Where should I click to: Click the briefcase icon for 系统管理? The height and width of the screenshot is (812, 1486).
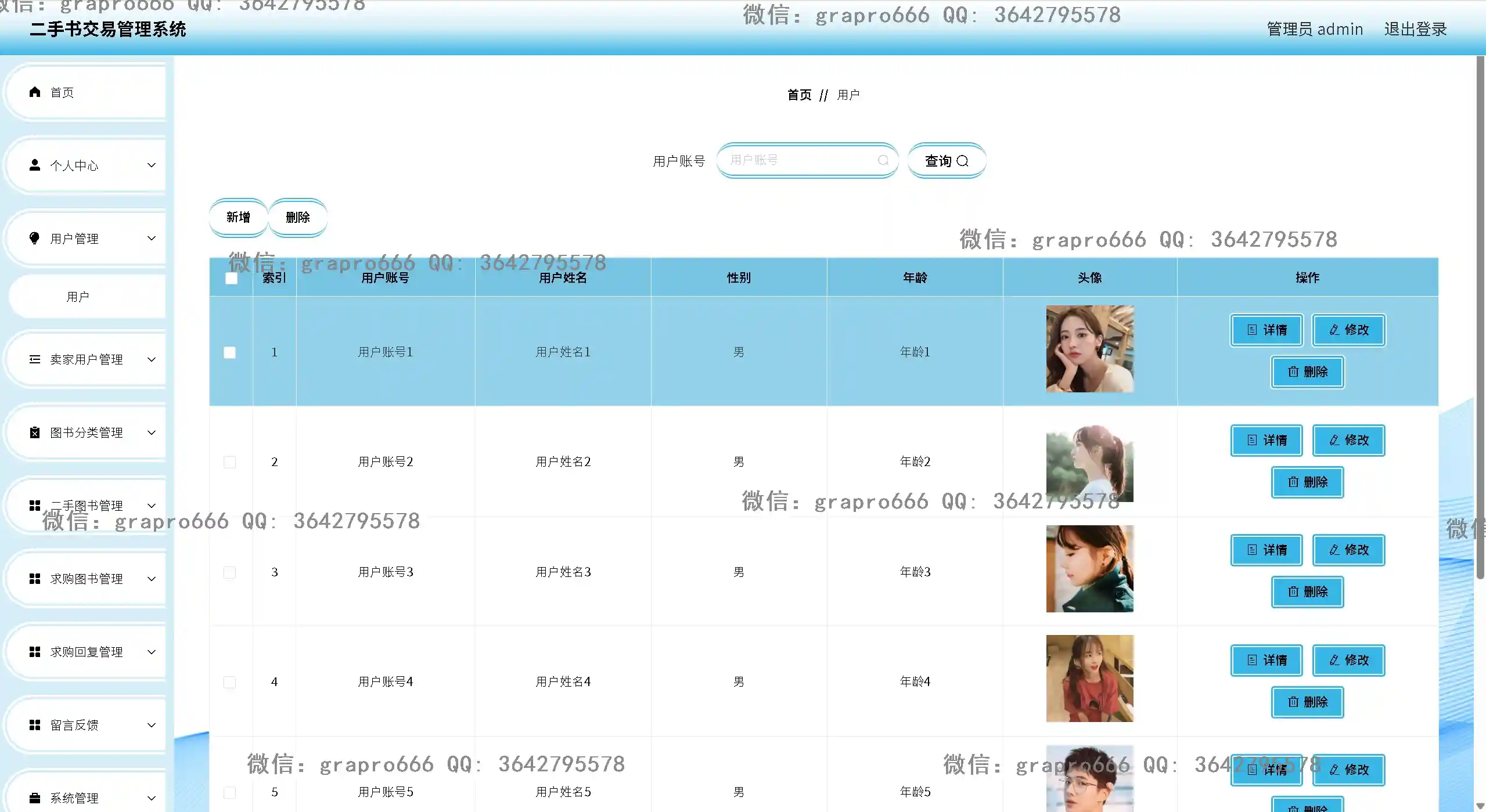click(x=35, y=798)
